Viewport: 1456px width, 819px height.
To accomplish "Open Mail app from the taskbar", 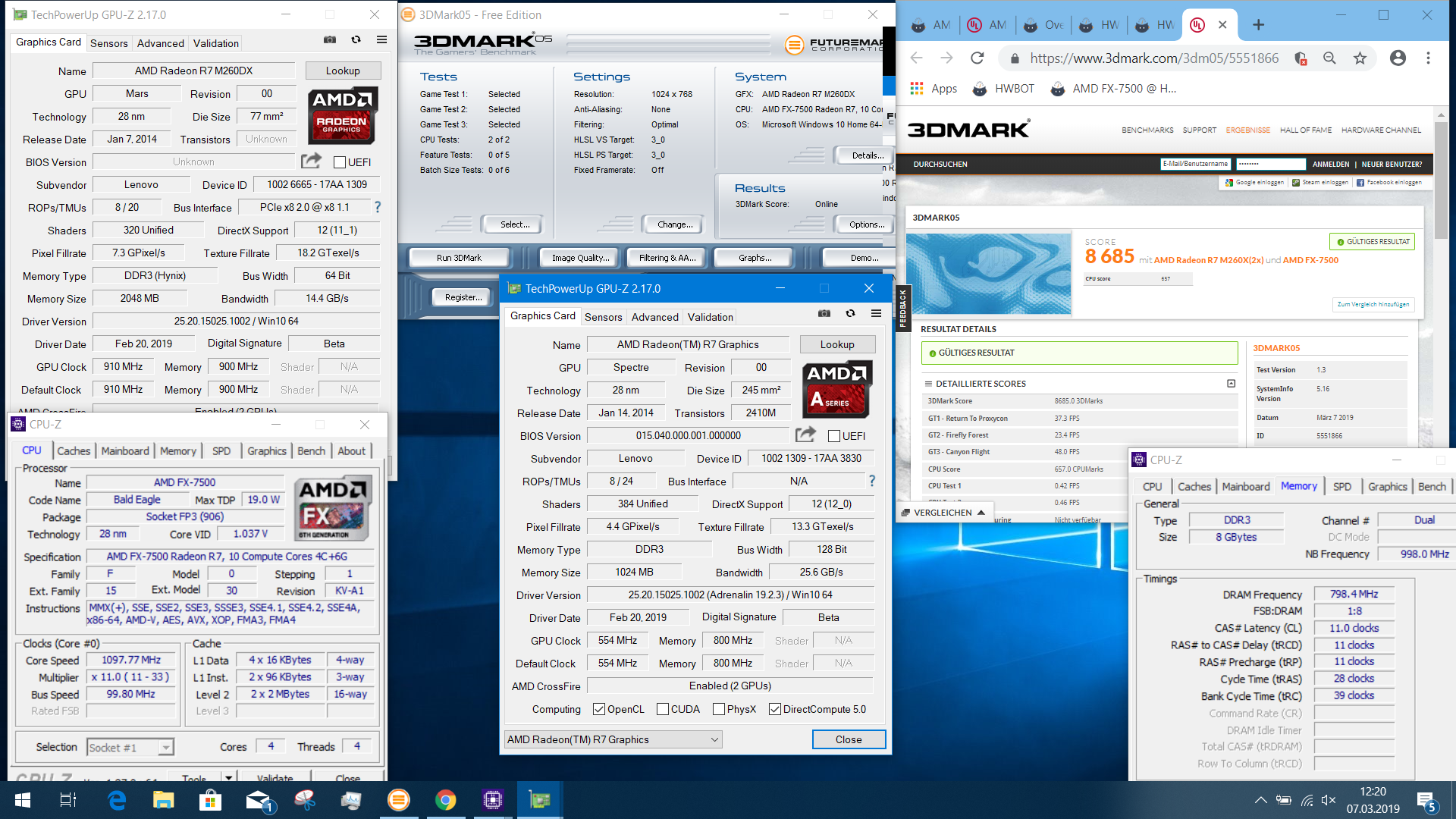I will click(259, 800).
